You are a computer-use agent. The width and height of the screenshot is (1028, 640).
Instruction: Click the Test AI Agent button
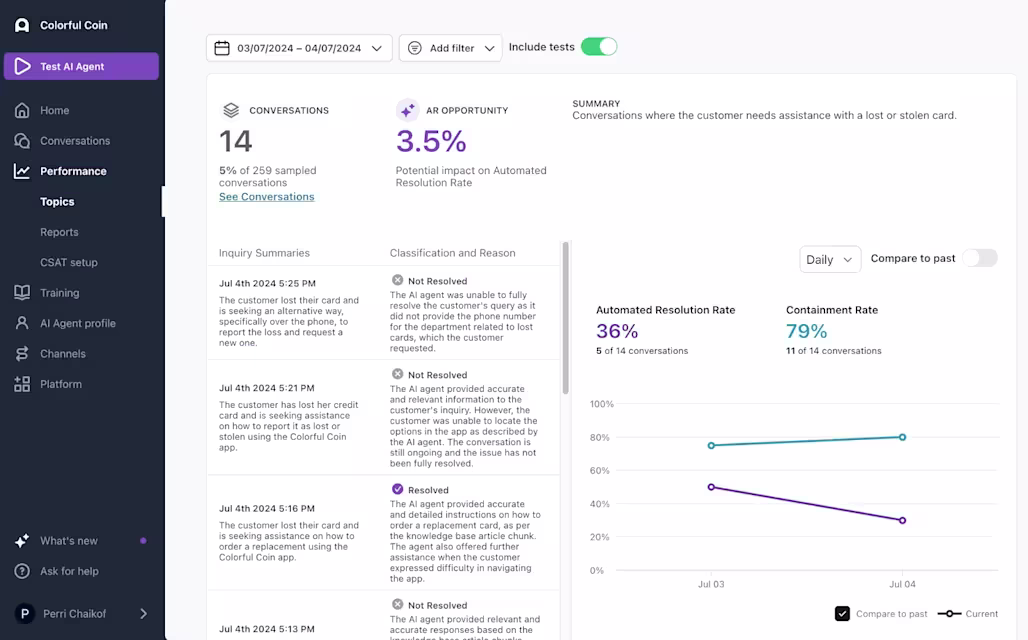point(81,66)
